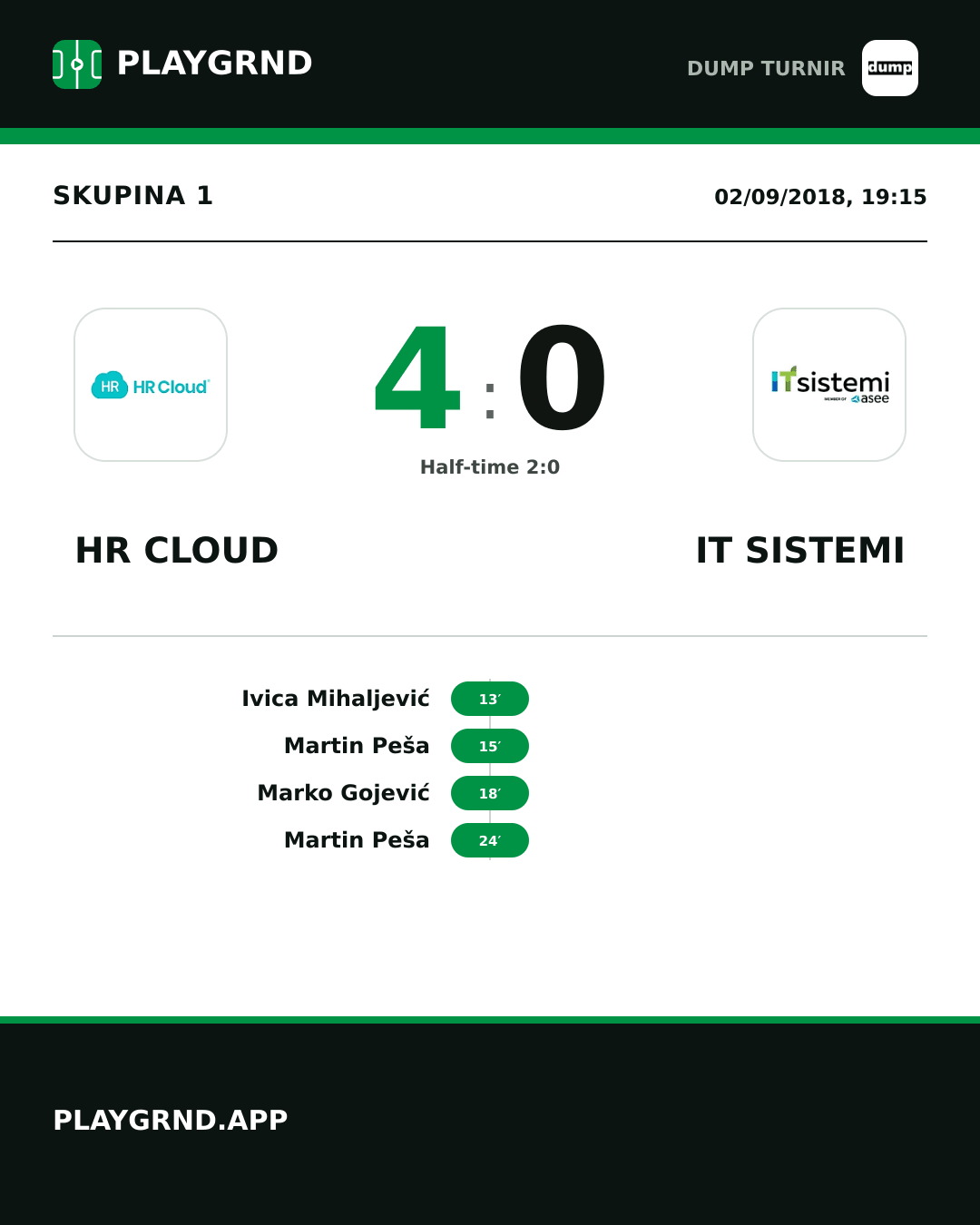
Task: Select the IT SISTEMI team name
Action: click(800, 551)
